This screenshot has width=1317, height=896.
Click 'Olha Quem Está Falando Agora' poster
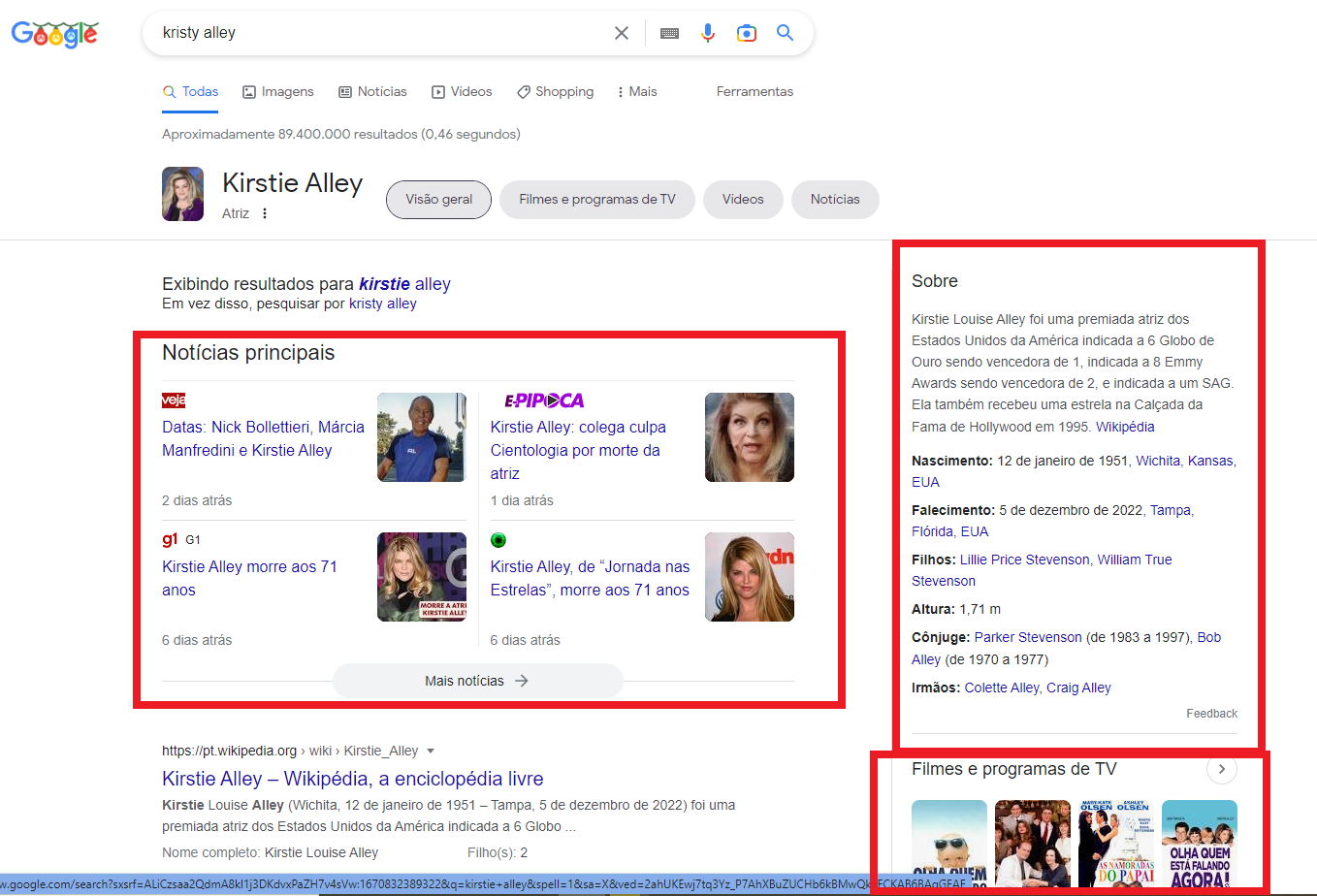click(1200, 844)
